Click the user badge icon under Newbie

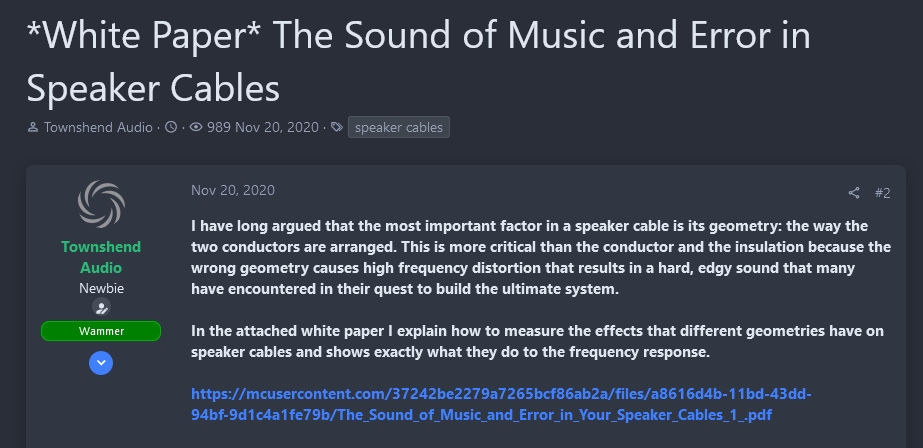pos(101,307)
